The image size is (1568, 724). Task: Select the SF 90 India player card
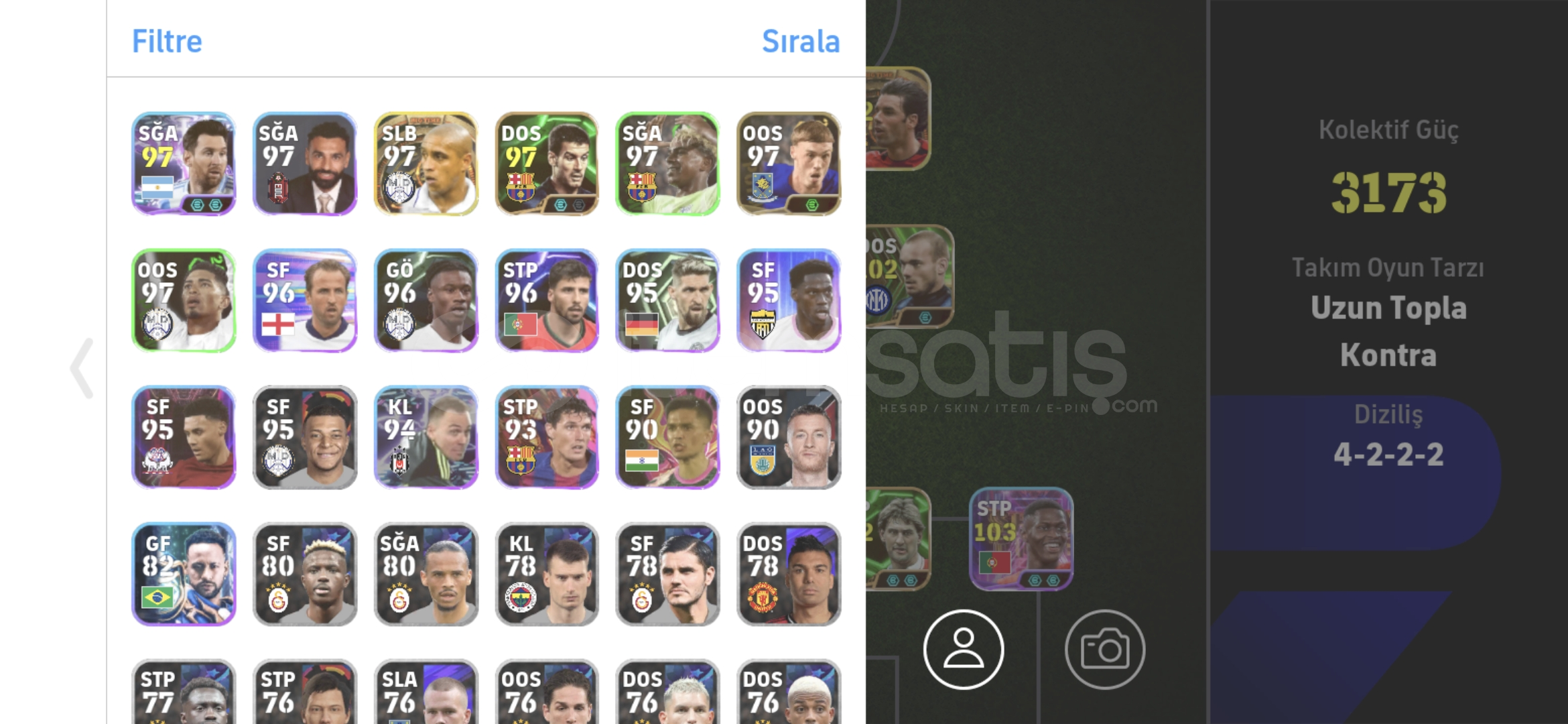pos(667,437)
